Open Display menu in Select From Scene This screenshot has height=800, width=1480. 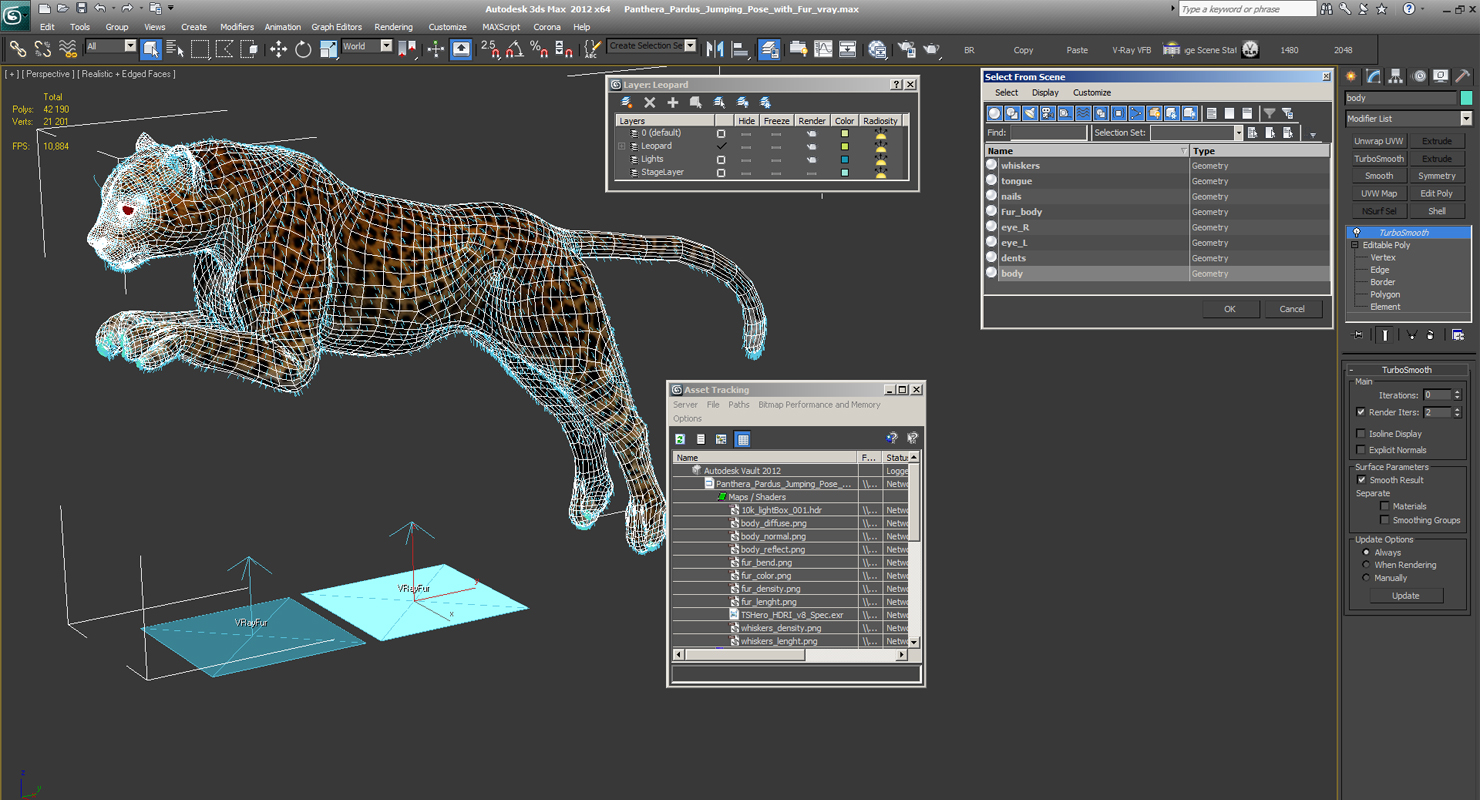[x=1045, y=92]
